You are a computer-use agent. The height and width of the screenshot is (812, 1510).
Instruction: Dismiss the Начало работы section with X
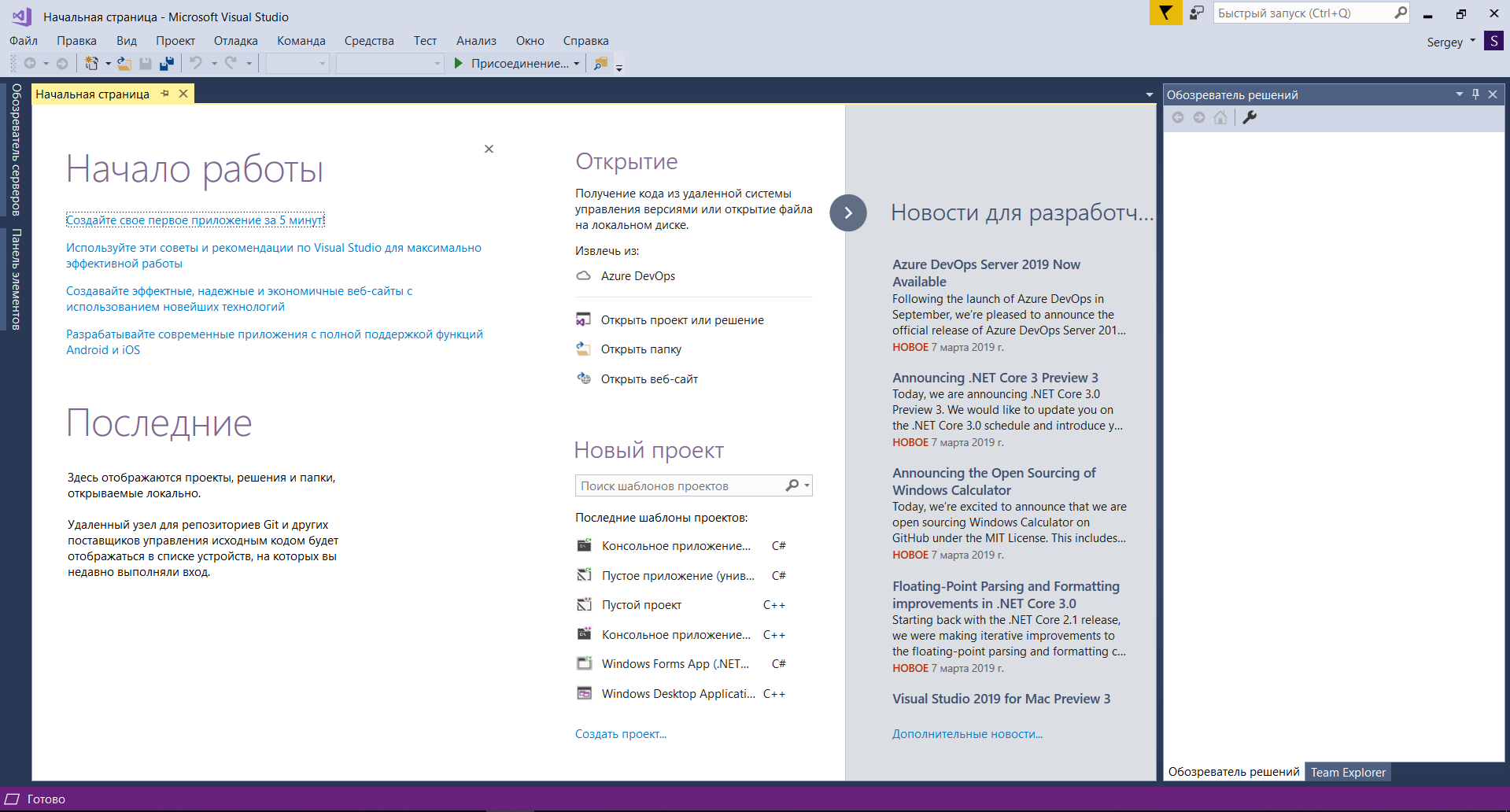(x=489, y=149)
